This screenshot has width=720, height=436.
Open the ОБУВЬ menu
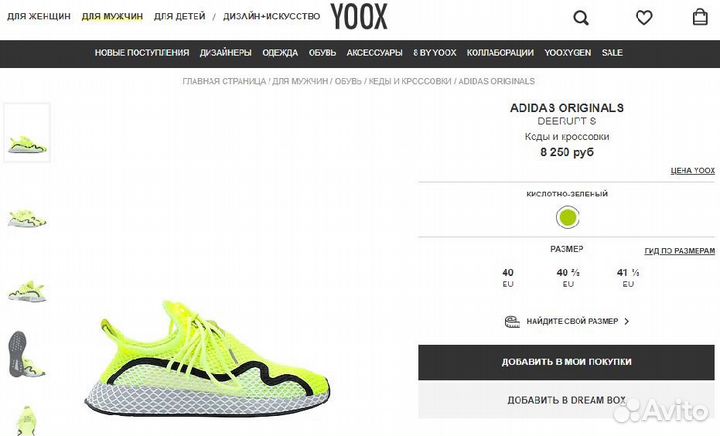click(x=322, y=53)
